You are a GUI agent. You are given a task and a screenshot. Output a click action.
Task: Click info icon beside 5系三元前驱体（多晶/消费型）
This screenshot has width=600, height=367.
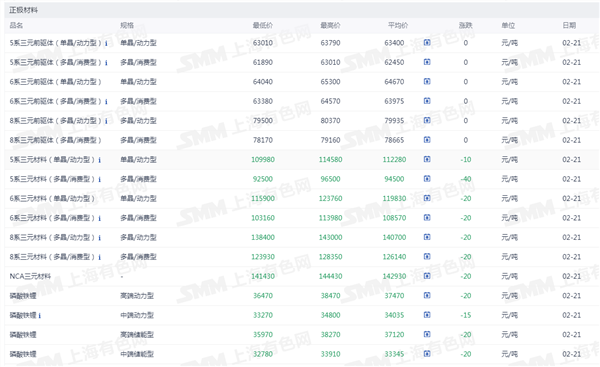(106, 63)
